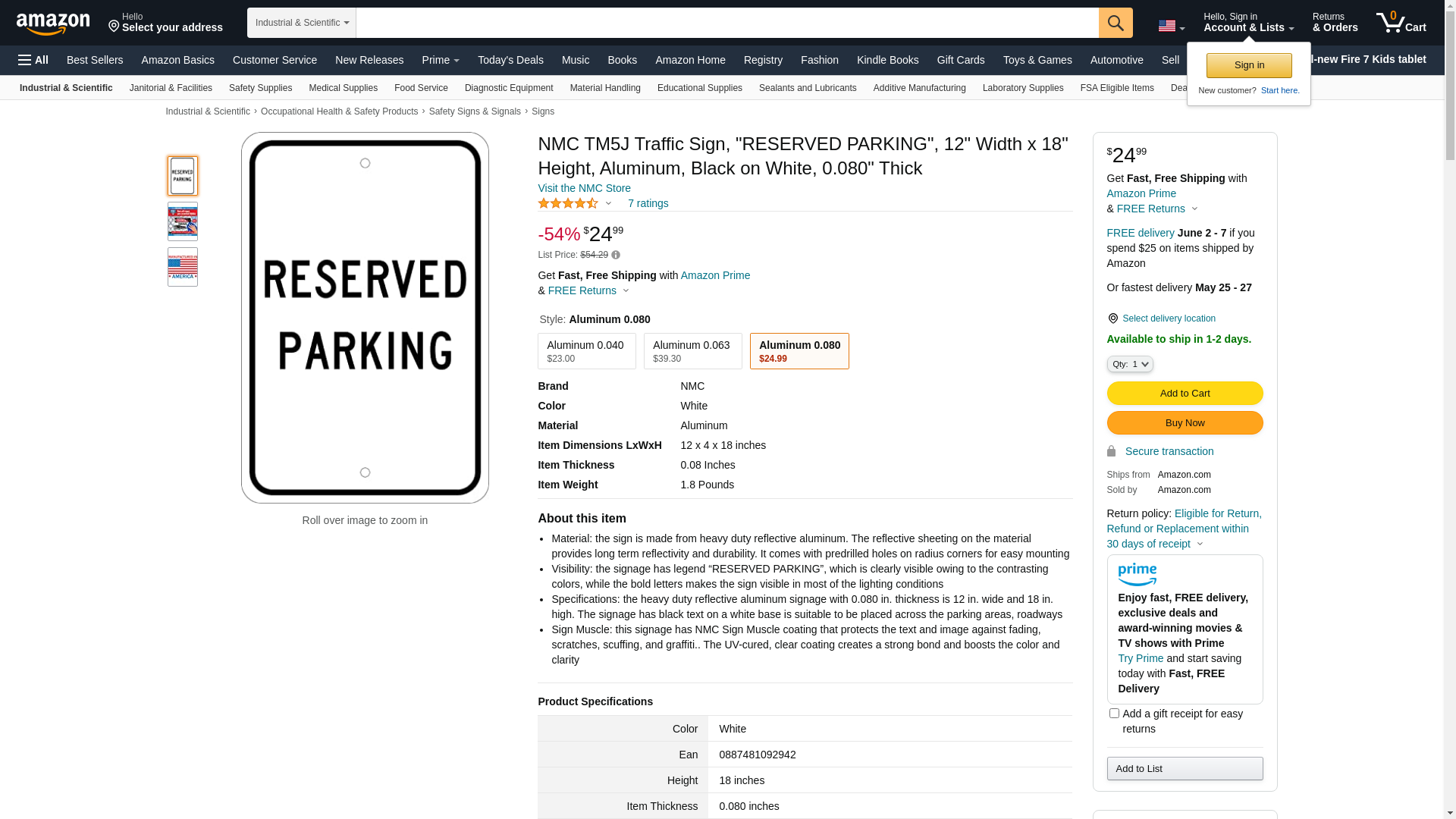Visit the NMC Store link
1456x819 pixels.
click(x=584, y=188)
